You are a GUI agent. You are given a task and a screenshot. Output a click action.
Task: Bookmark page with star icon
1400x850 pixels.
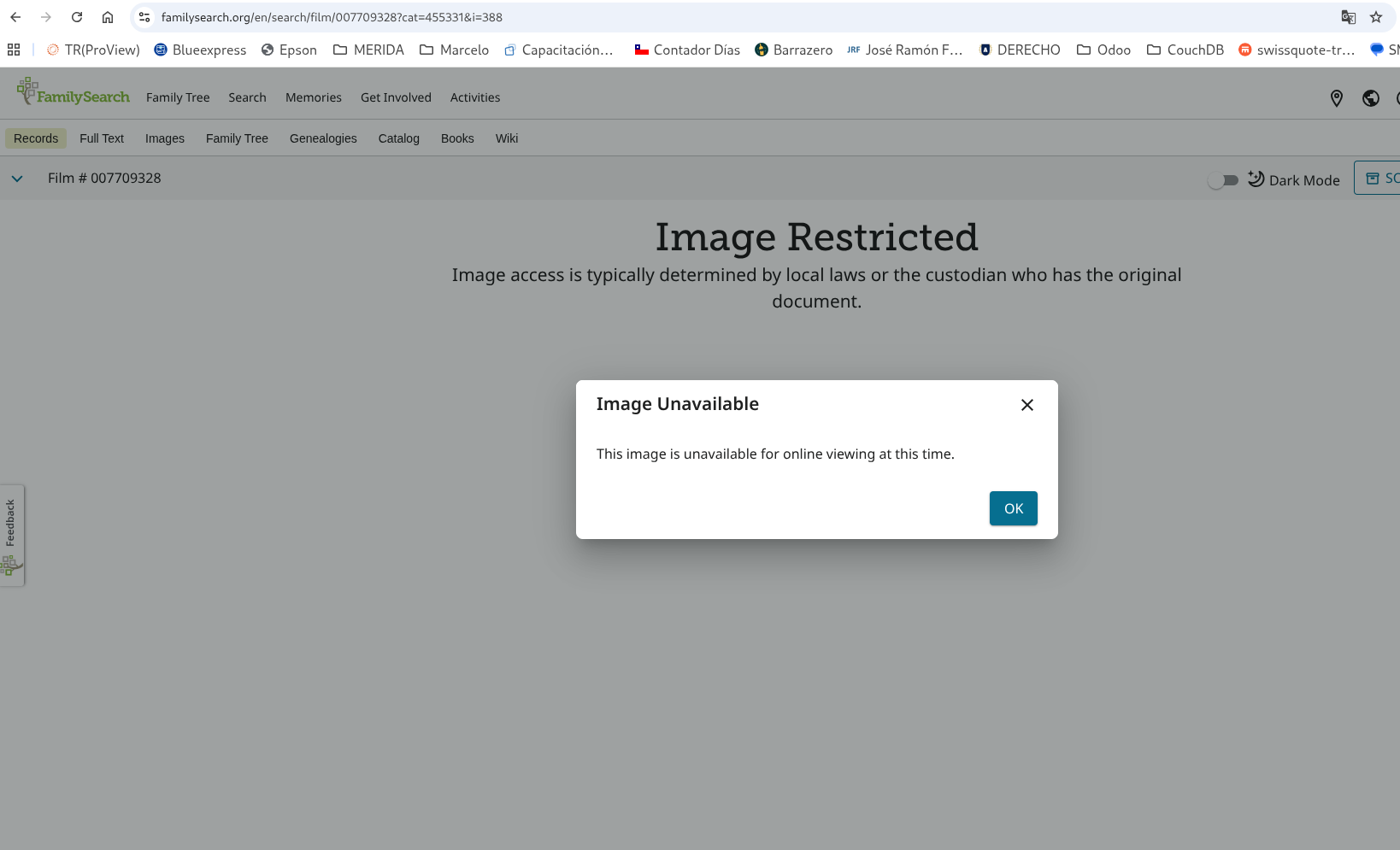pyautogui.click(x=1376, y=17)
